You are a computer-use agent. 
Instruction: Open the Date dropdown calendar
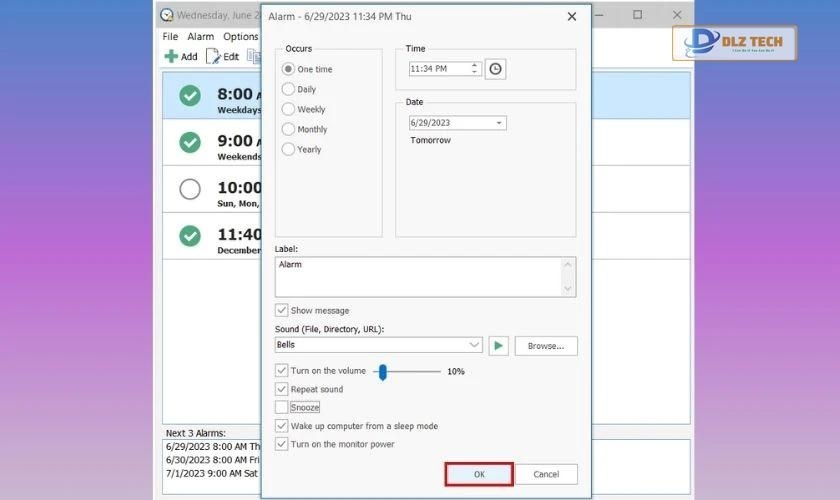coord(498,123)
